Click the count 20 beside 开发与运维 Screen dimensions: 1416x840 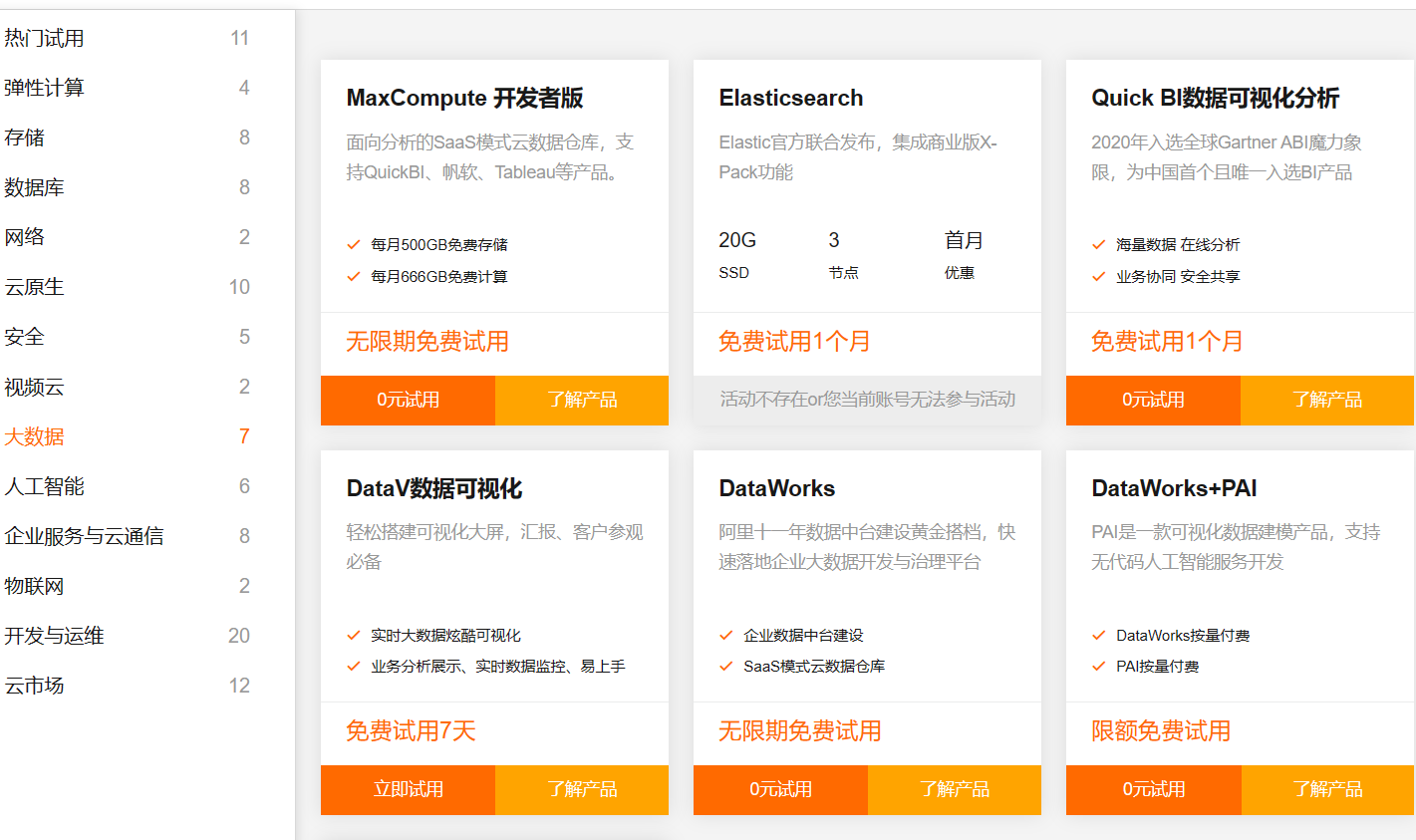pos(239,636)
